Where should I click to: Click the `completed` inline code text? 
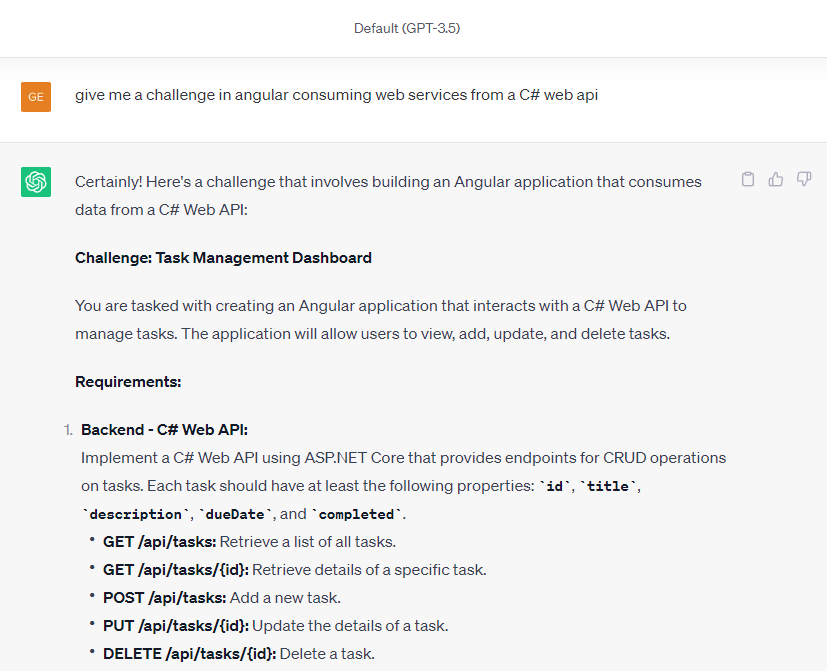357,514
